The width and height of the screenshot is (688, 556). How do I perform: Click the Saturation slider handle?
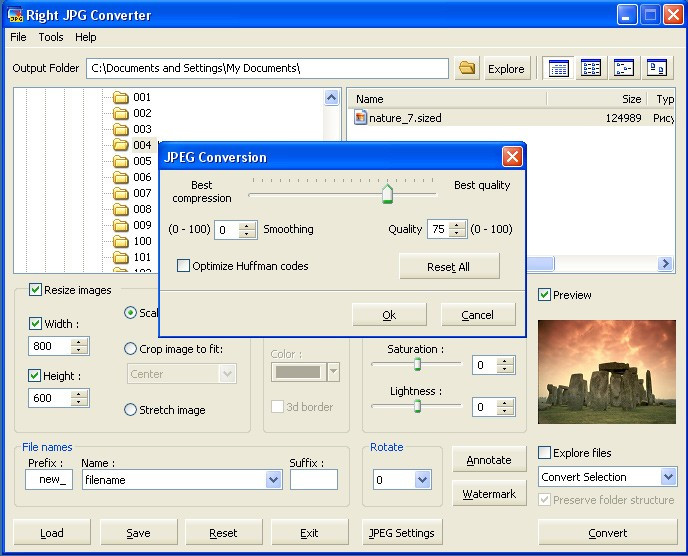click(x=417, y=364)
